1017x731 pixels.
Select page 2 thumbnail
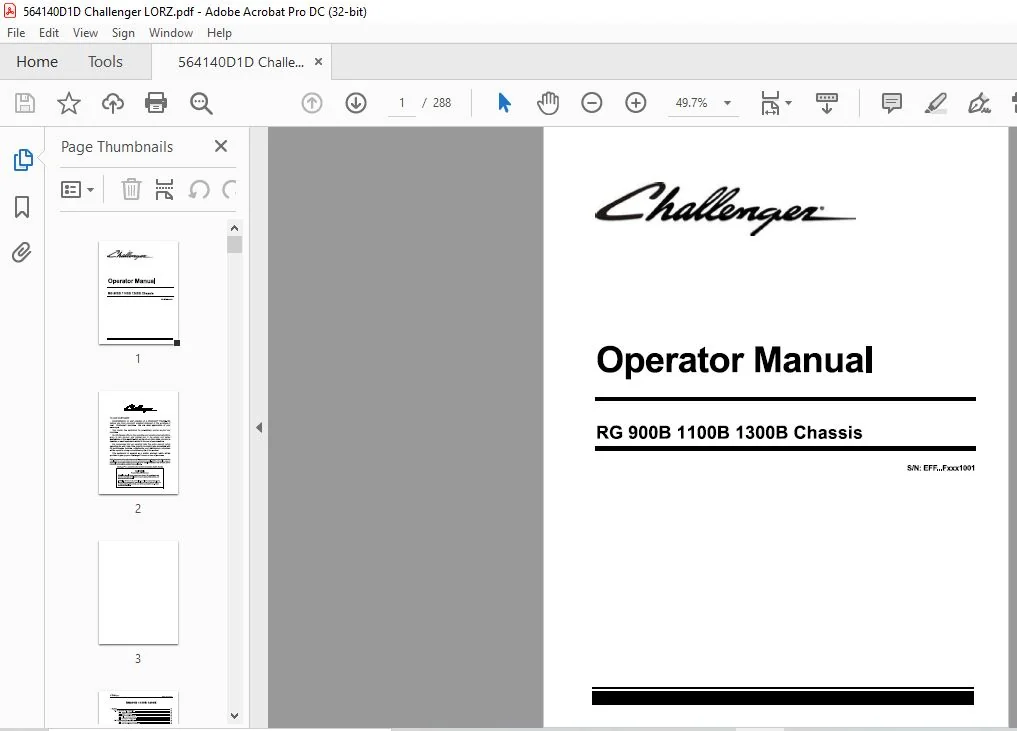coord(138,443)
